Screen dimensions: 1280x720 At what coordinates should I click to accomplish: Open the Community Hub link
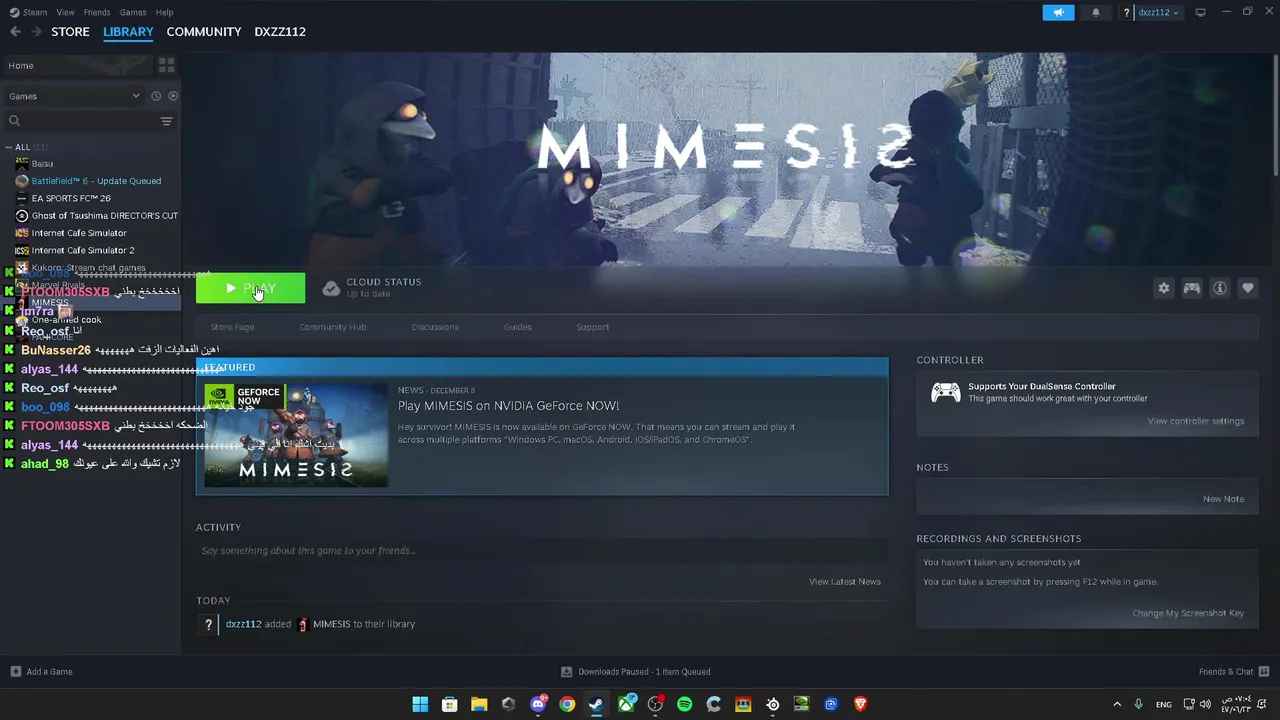pyautogui.click(x=333, y=327)
